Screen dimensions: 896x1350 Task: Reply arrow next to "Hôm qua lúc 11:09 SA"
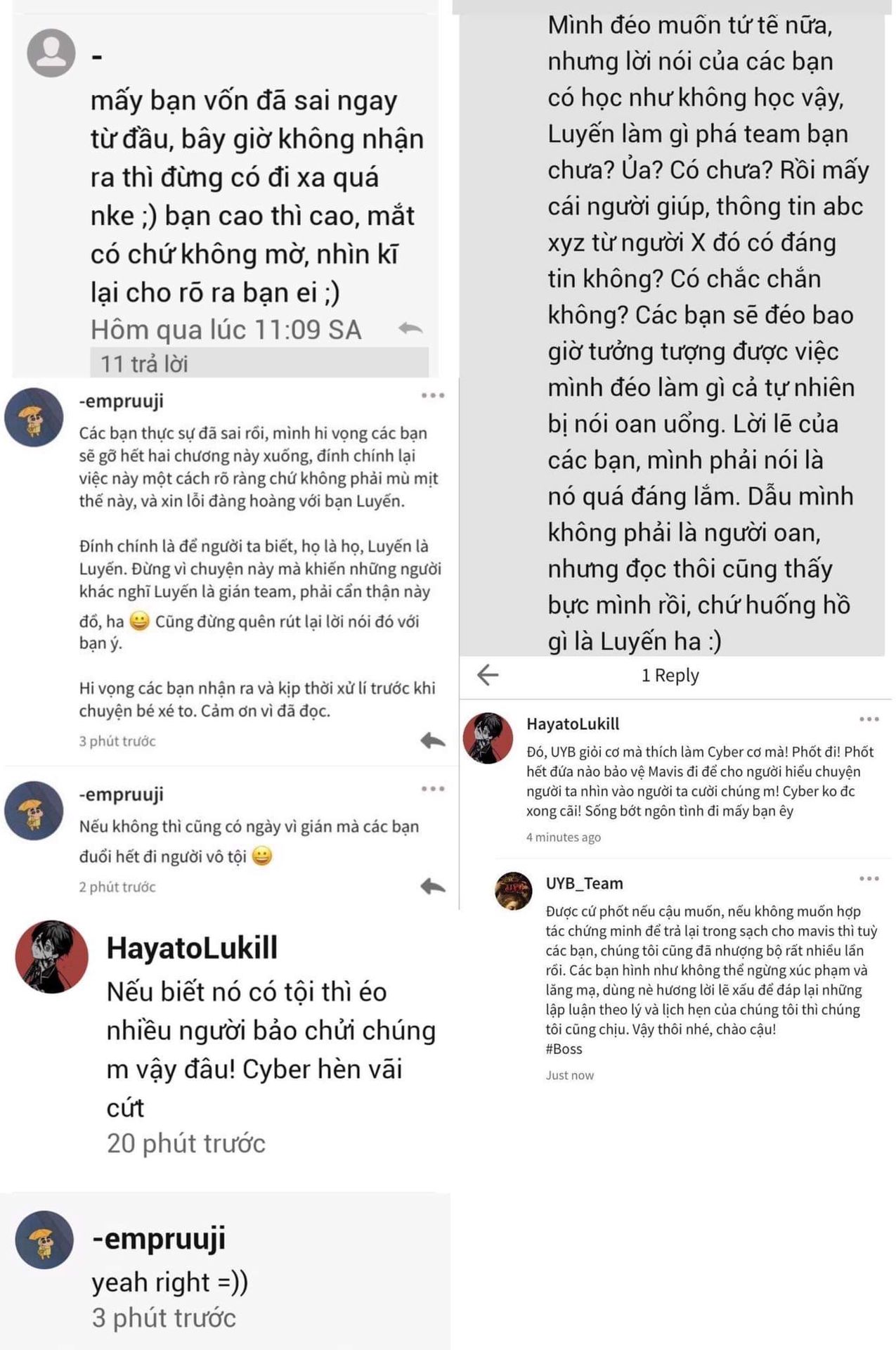[x=410, y=328]
